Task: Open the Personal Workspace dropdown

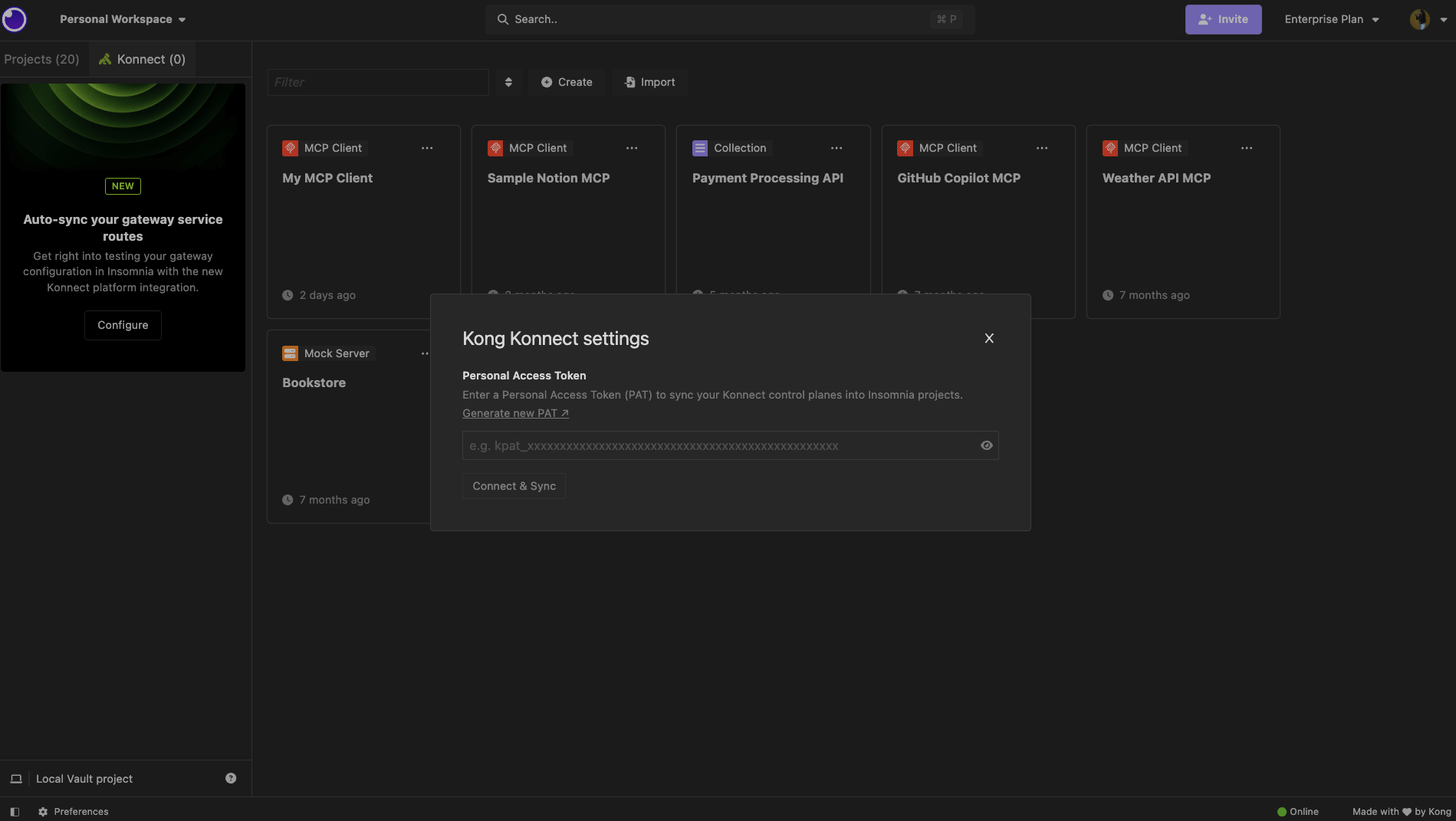Action: pyautogui.click(x=123, y=19)
